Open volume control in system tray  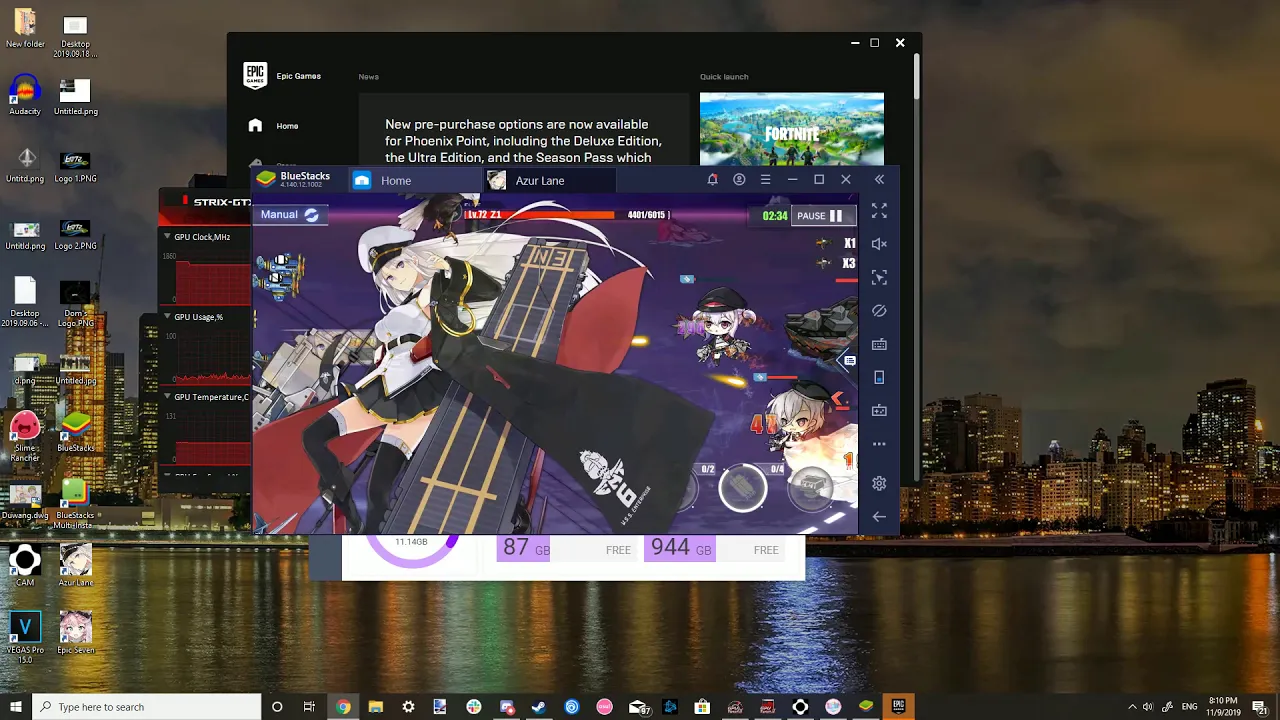coord(1148,706)
